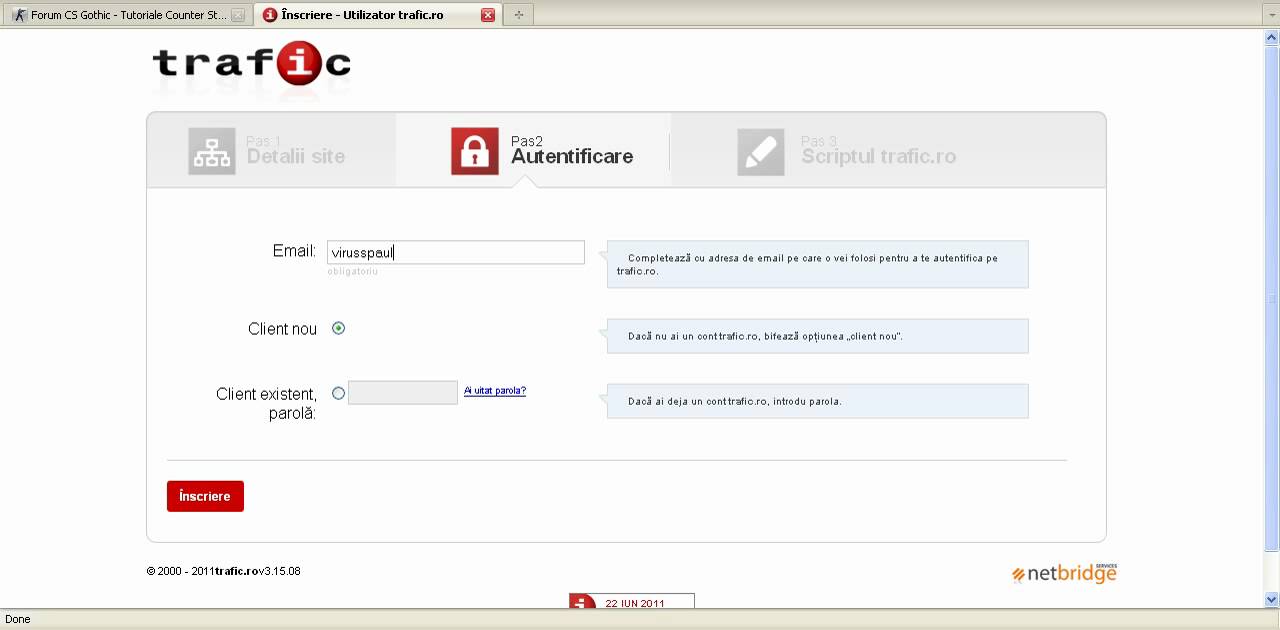The height and width of the screenshot is (630, 1280).
Task: Close the Forum CS Gothic tab
Action: (237, 15)
